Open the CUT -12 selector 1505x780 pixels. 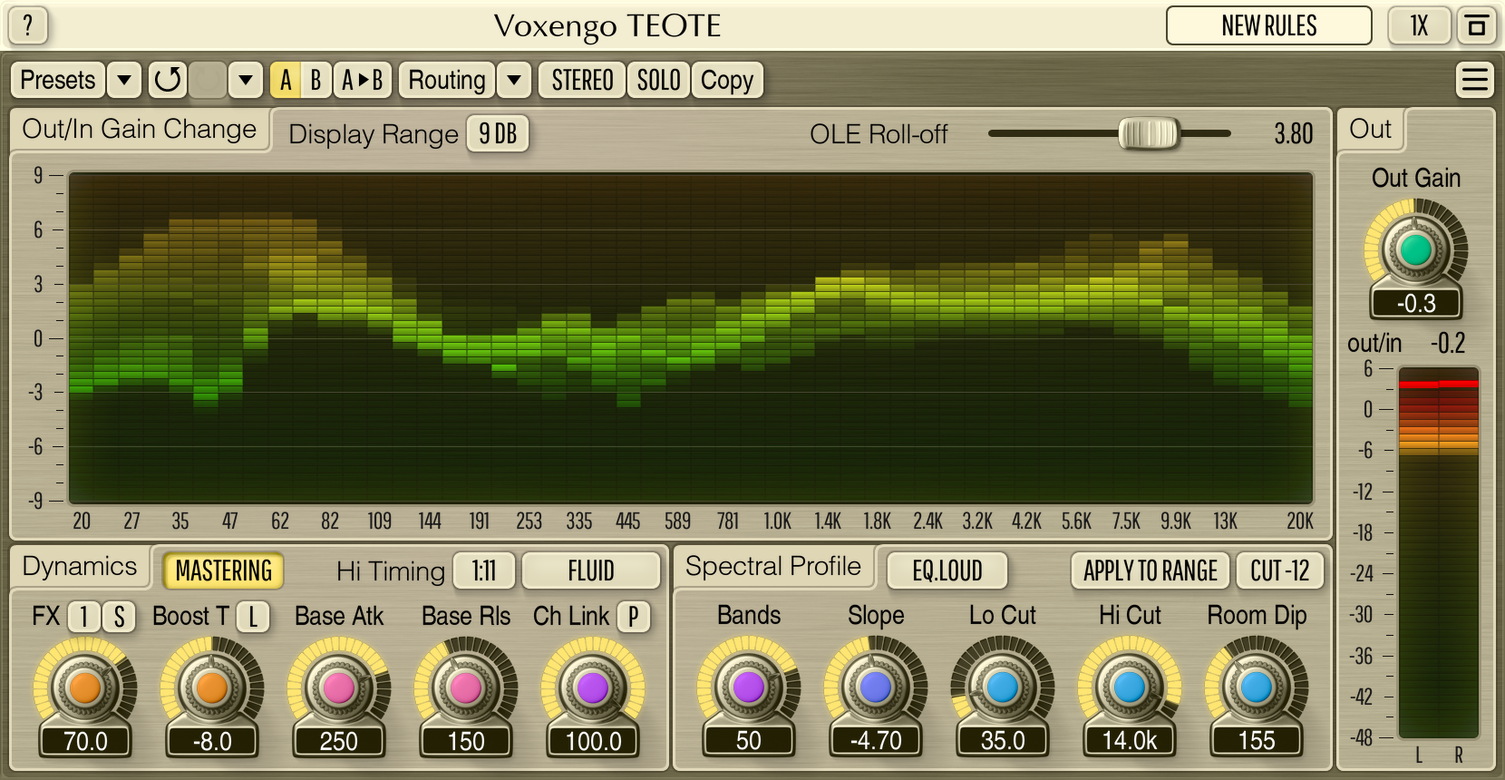pos(1280,571)
